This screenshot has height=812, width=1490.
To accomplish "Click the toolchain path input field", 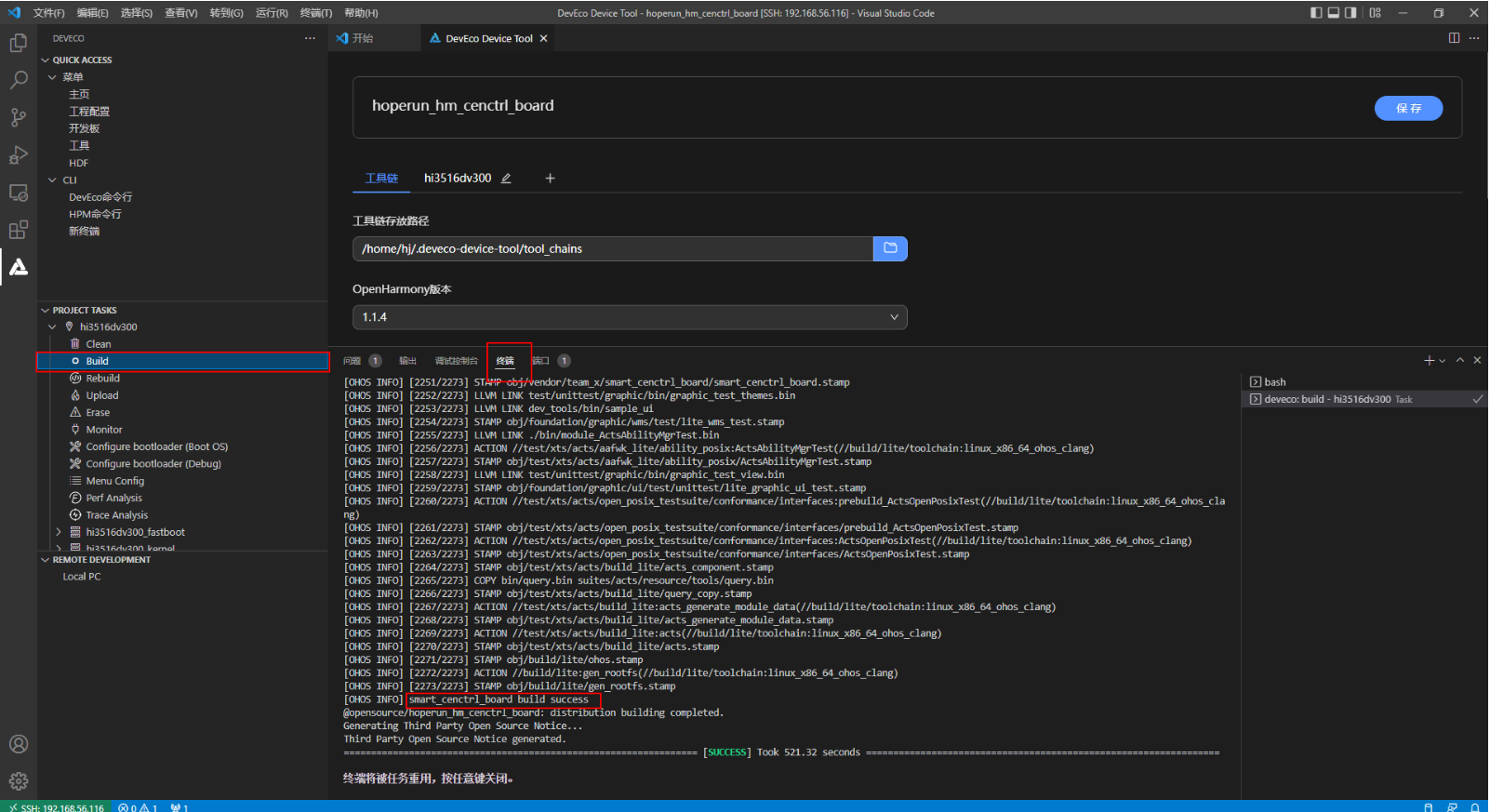I will tap(613, 248).
